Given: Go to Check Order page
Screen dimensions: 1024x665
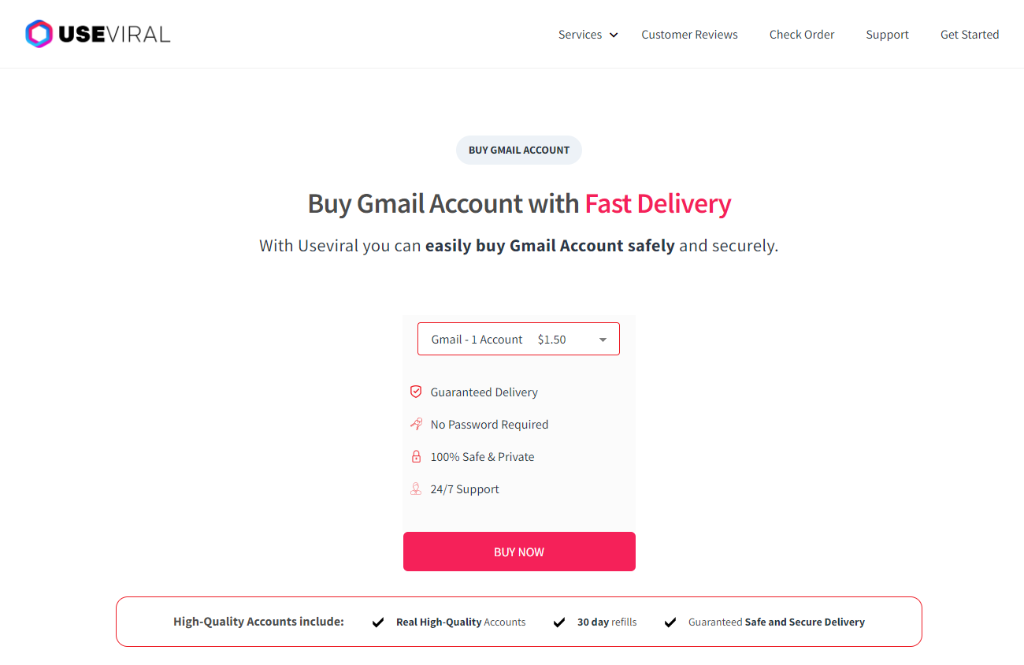Looking at the screenshot, I should tap(801, 35).
